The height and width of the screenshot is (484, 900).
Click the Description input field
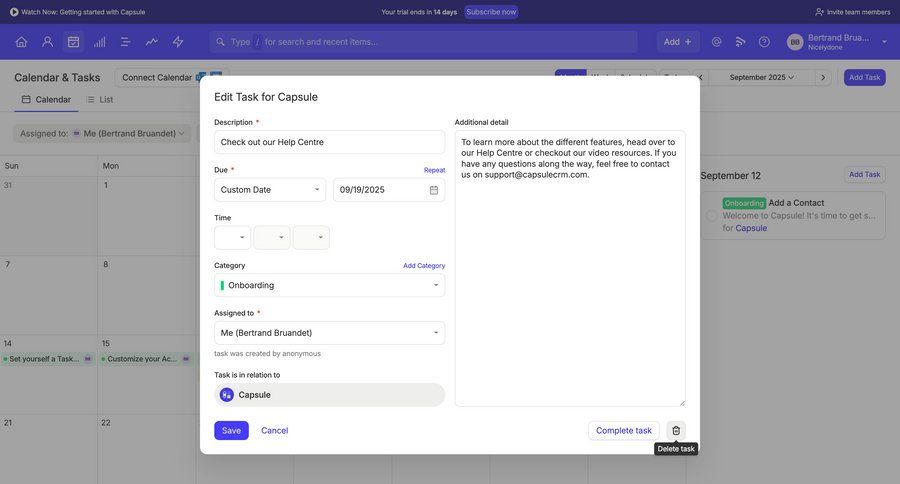(329, 142)
